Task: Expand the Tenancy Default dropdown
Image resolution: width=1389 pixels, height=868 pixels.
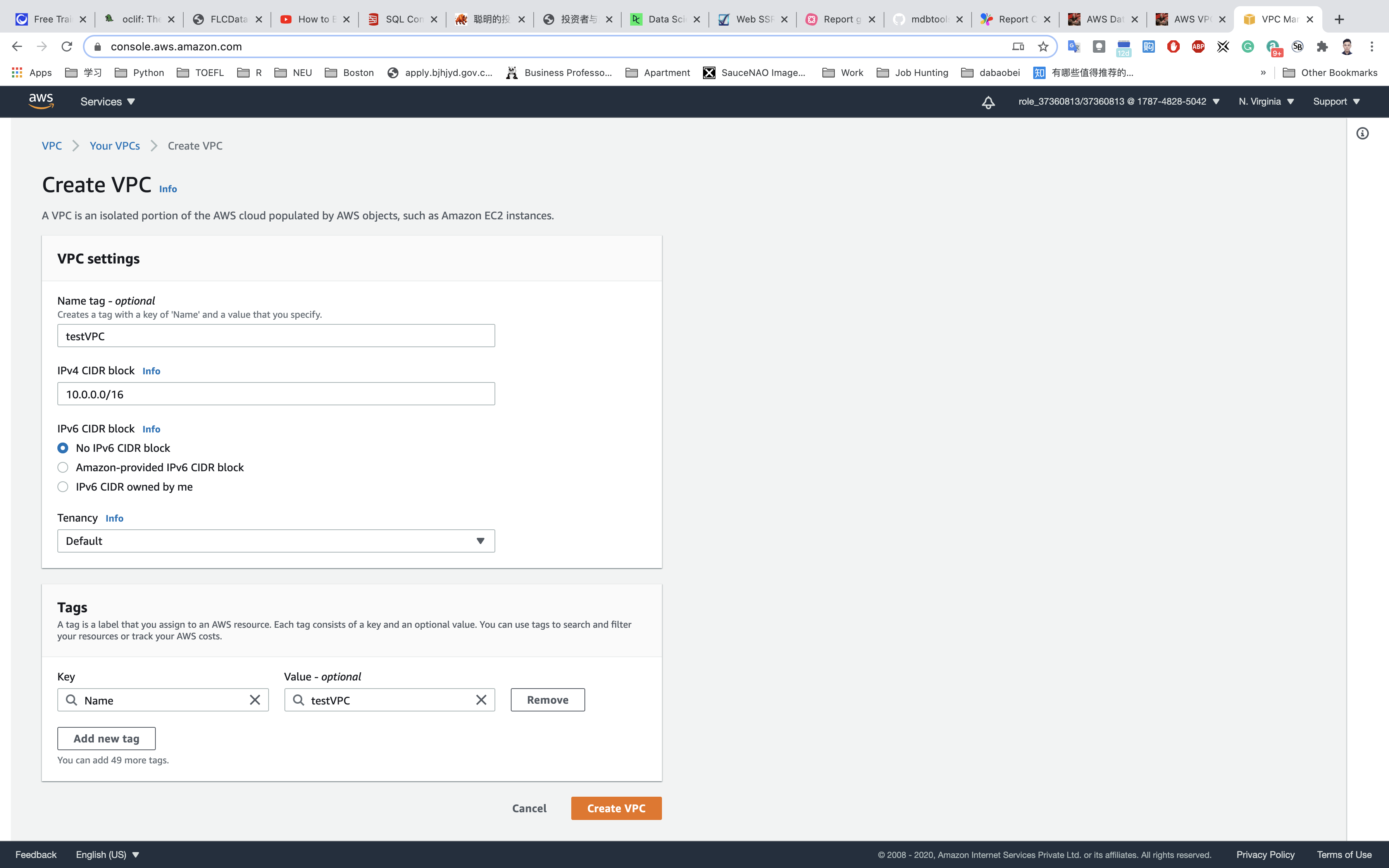Action: point(276,541)
